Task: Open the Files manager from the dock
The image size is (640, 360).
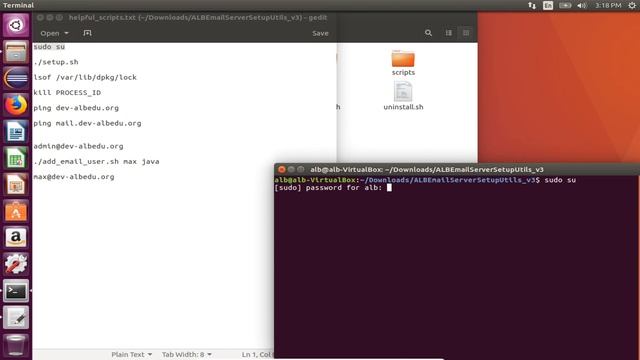Action: click(x=16, y=52)
